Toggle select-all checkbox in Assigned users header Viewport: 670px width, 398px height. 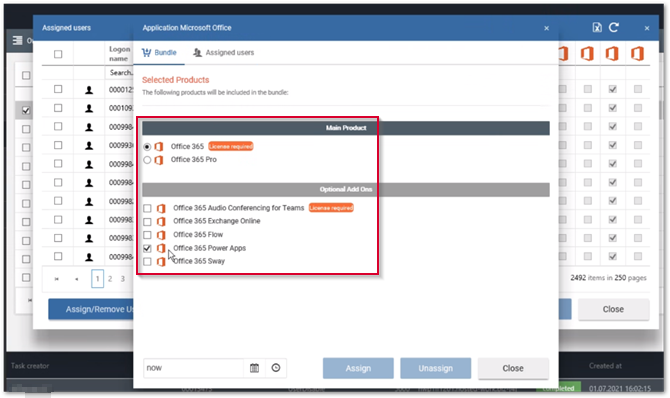pos(58,54)
